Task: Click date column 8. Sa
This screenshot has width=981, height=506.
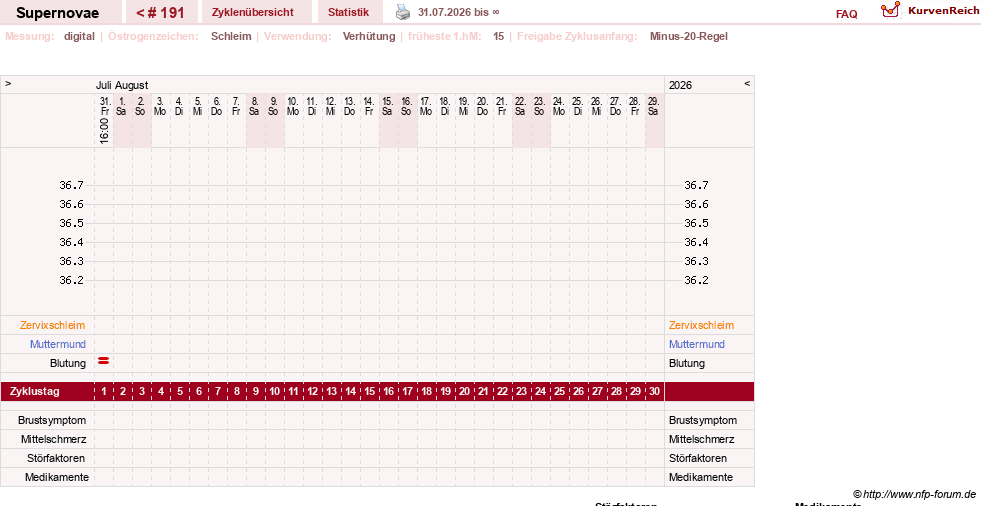Action: pos(254,106)
